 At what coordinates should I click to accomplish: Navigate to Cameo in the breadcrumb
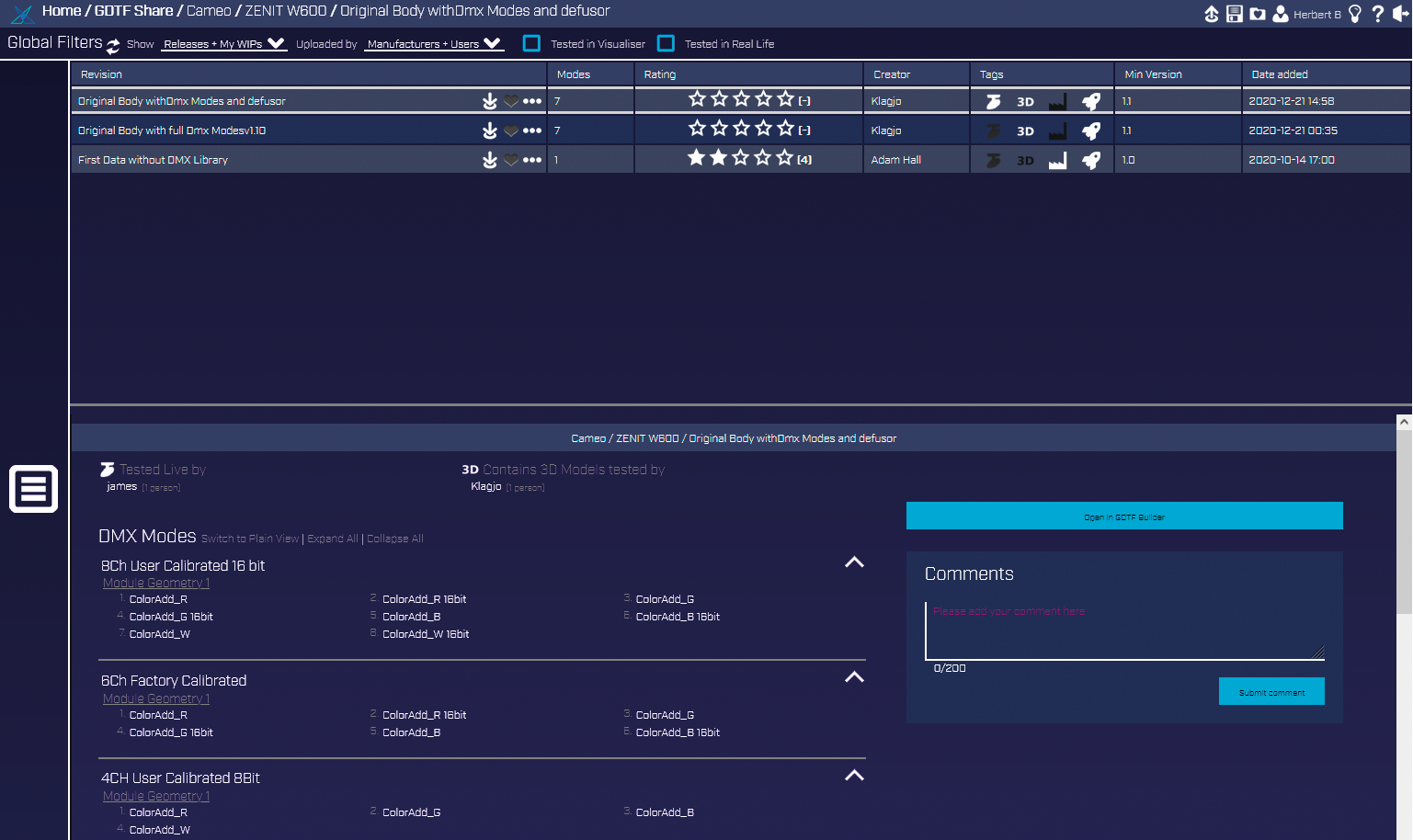pyautogui.click(x=209, y=11)
